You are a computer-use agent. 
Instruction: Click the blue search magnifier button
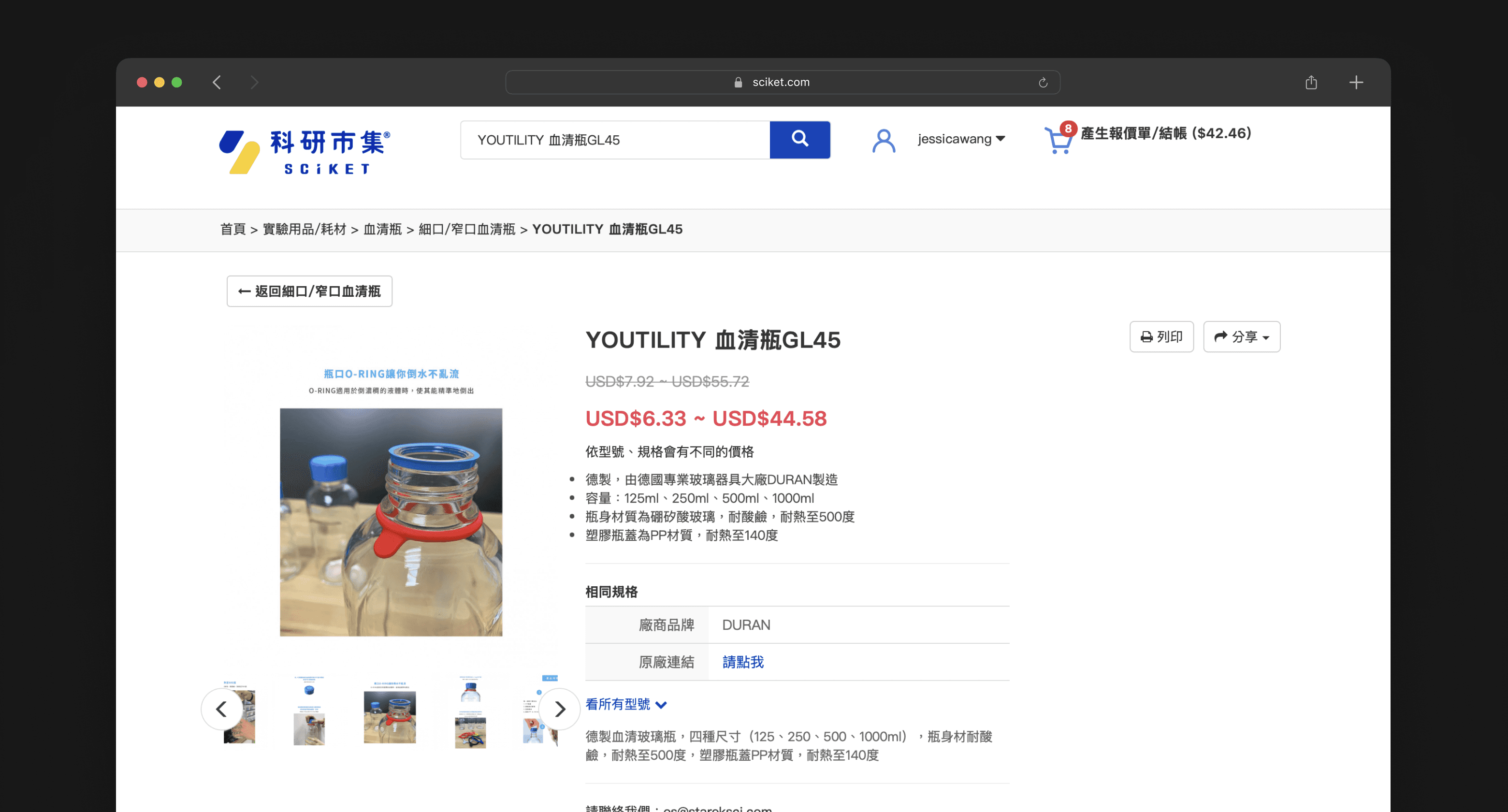pos(799,139)
